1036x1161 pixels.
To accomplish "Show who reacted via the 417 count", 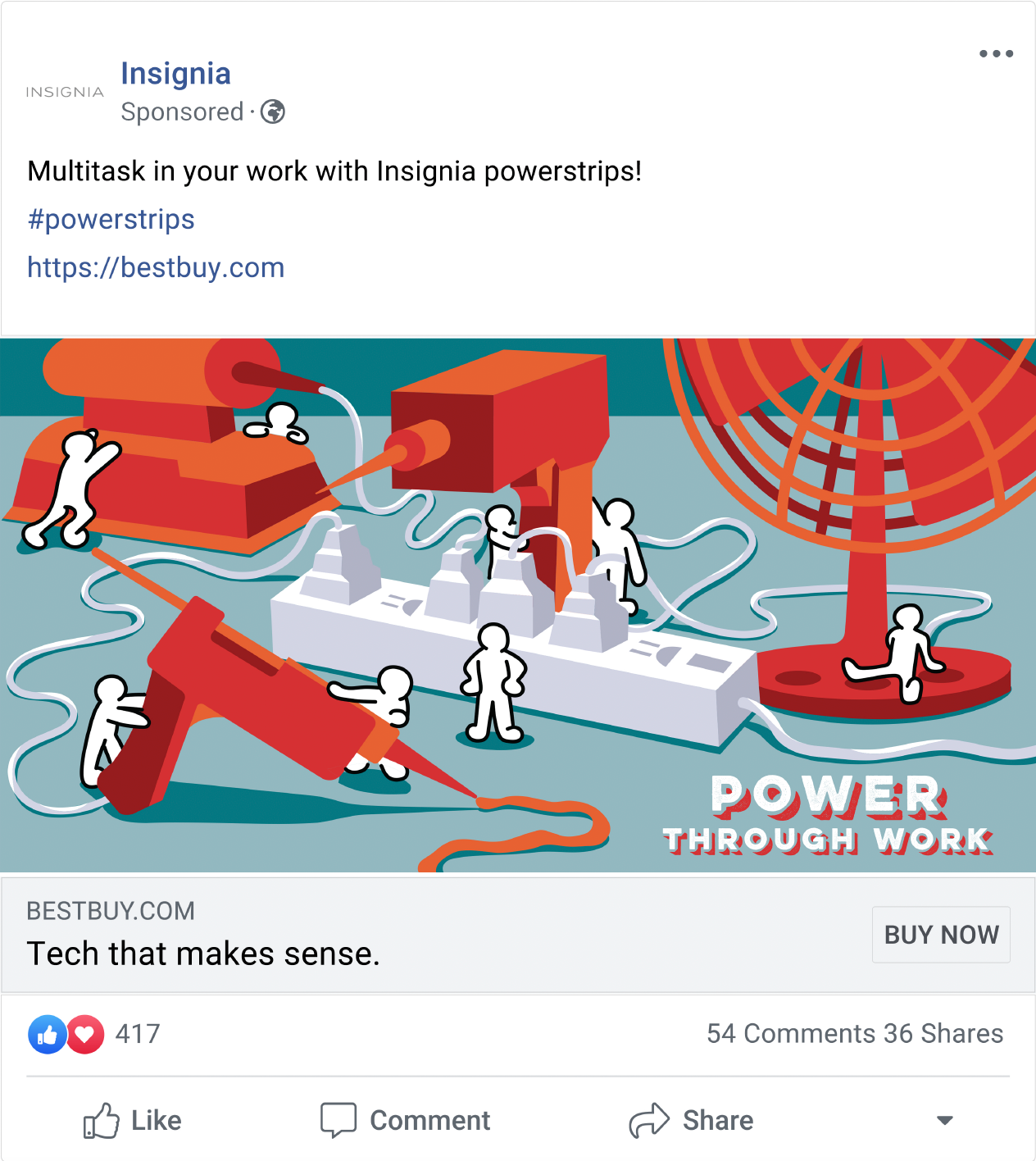I will 138,1034.
